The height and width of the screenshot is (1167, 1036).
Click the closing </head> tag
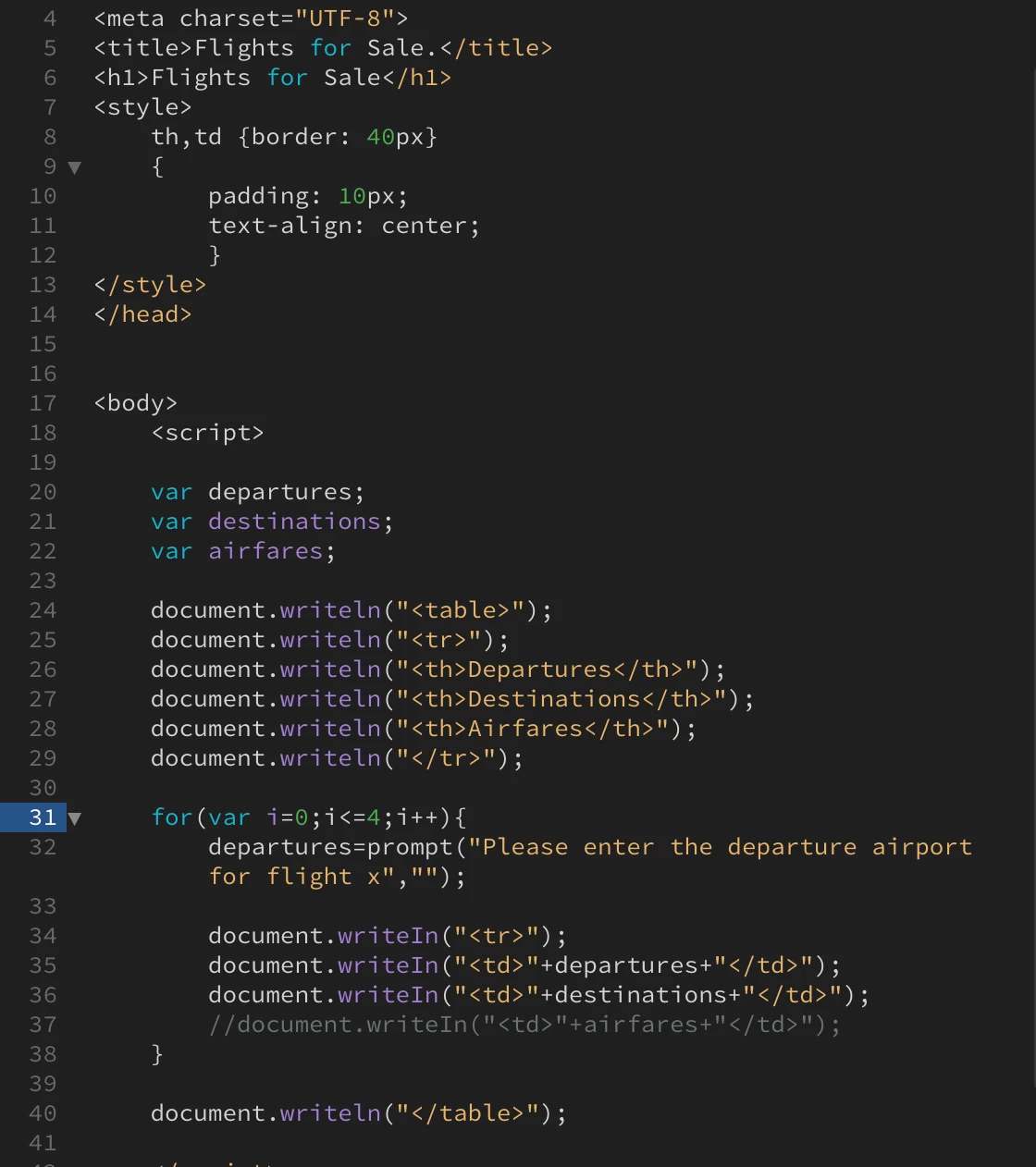(x=142, y=314)
